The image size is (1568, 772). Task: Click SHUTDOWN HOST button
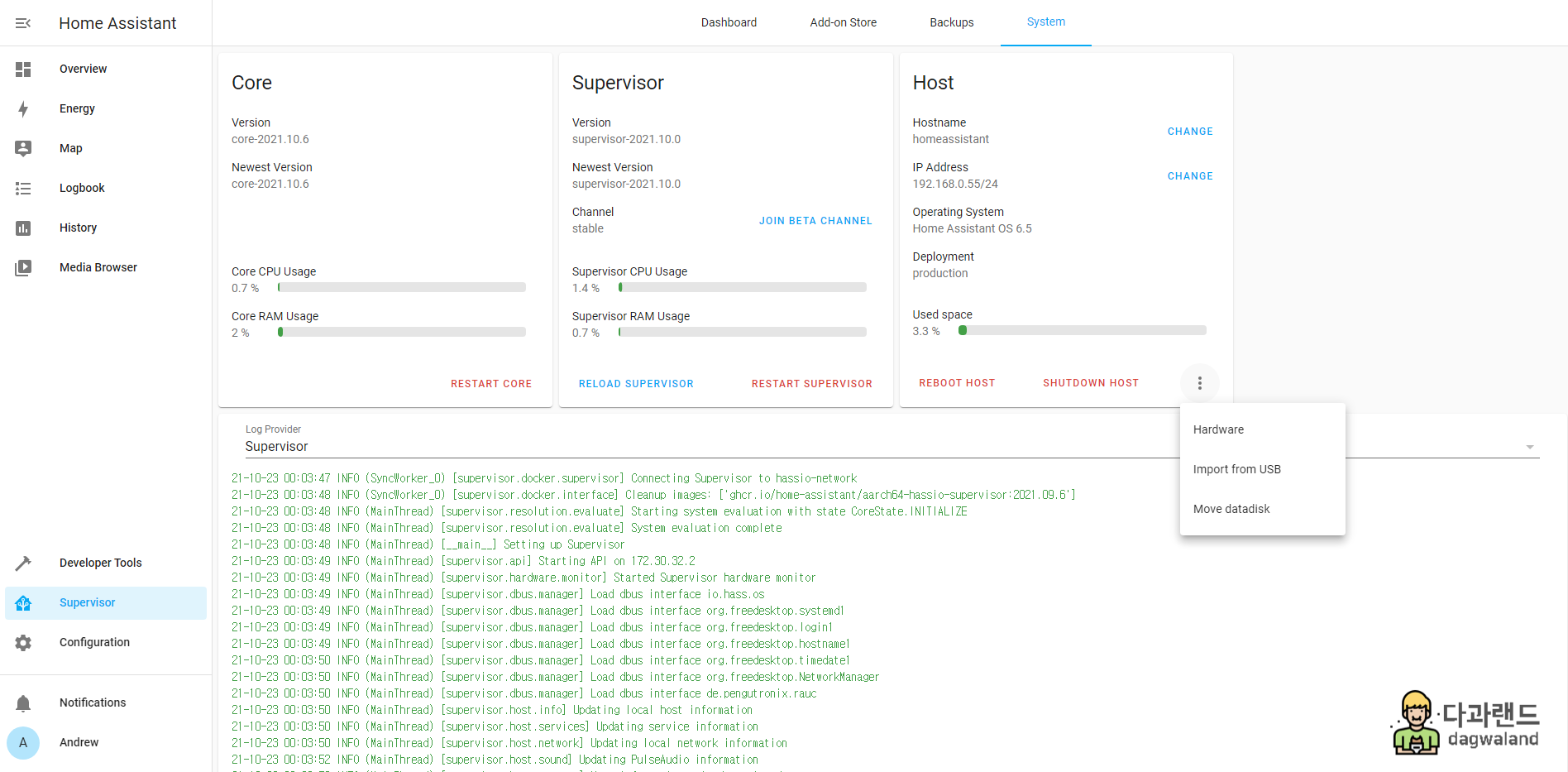(1091, 383)
